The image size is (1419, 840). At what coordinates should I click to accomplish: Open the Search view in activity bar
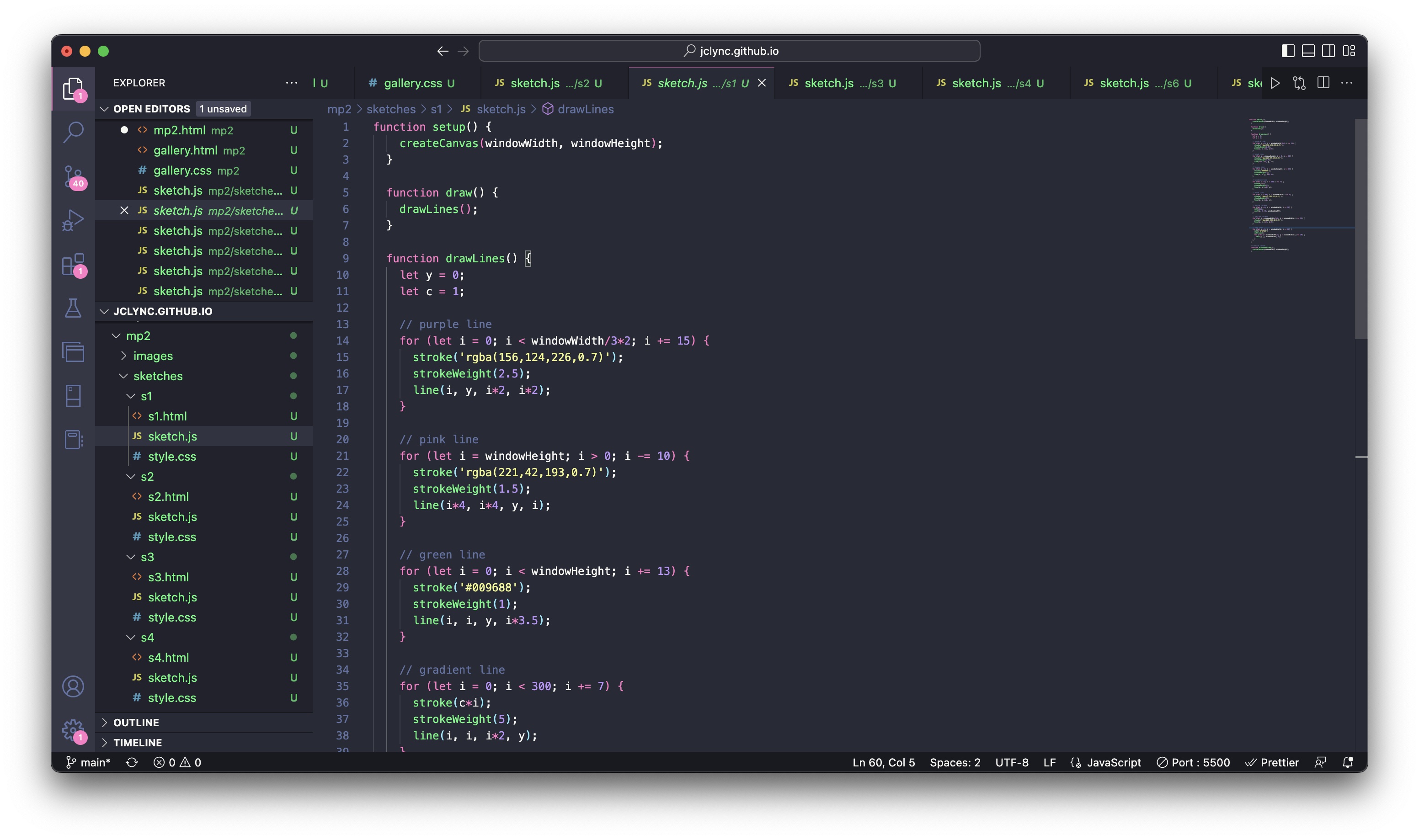pos(73,133)
